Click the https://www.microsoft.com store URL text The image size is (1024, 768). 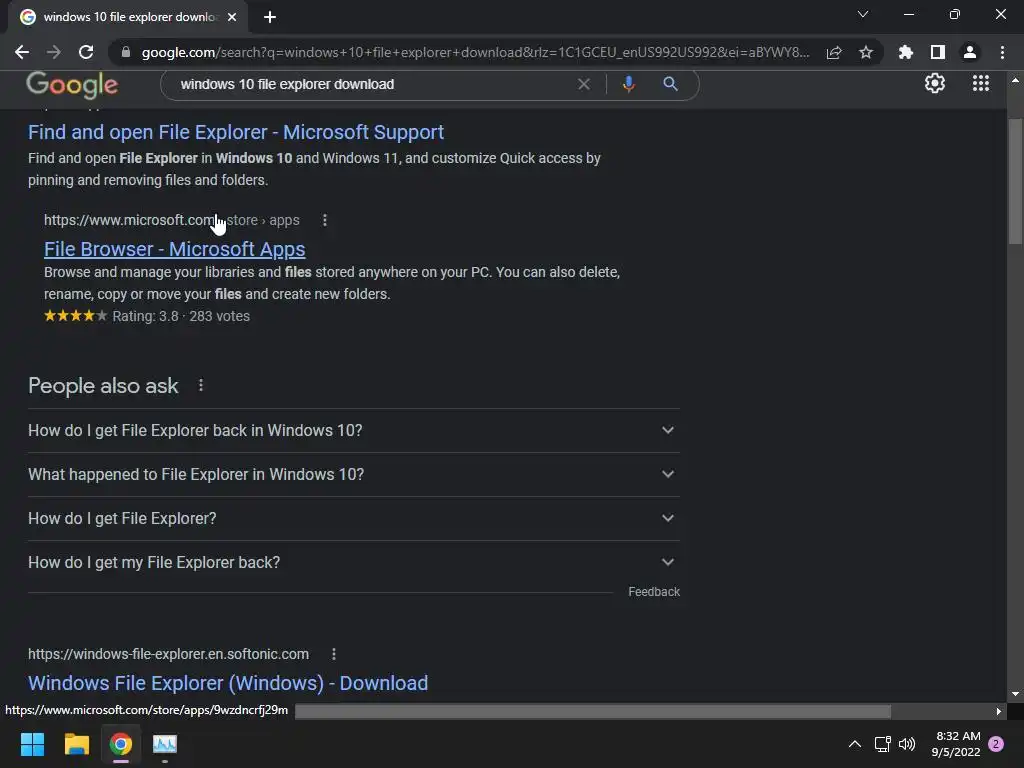coord(172,220)
